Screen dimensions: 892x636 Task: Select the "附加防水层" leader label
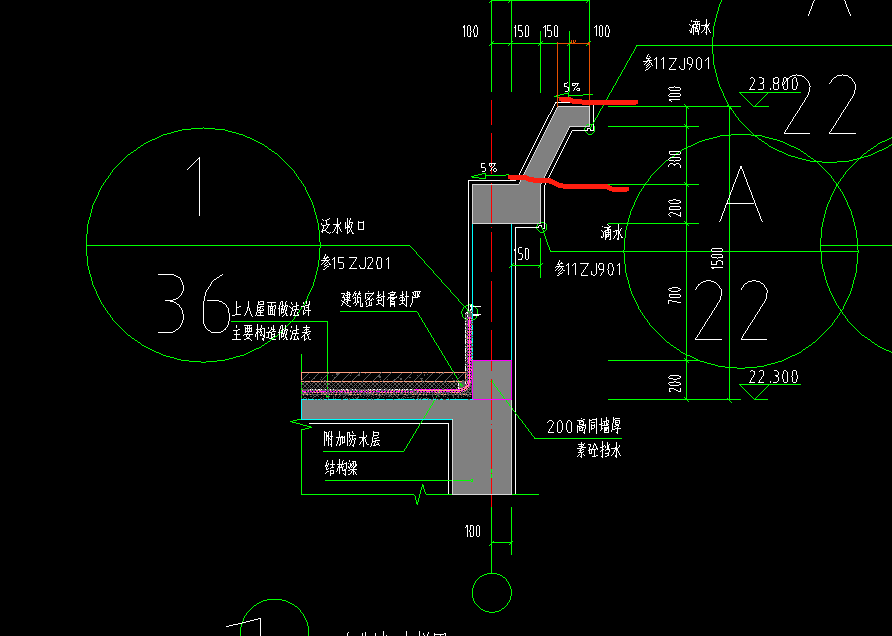pyautogui.click(x=352, y=439)
